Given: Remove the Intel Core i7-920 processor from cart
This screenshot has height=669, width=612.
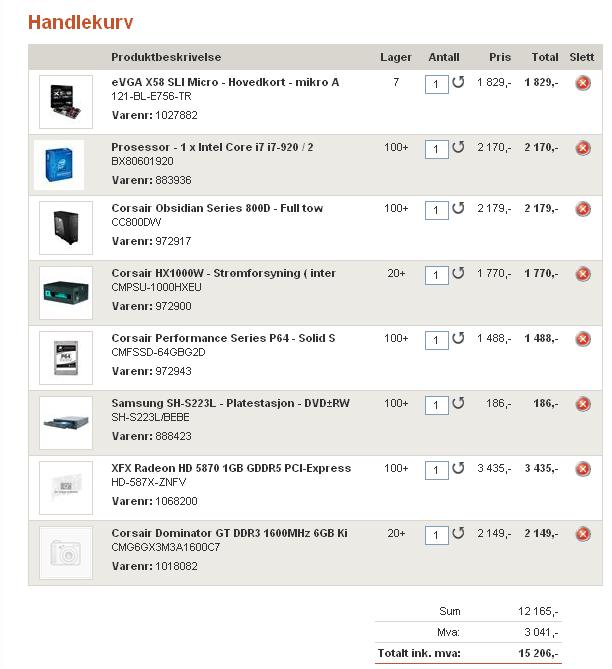Looking at the screenshot, I should pos(583,148).
